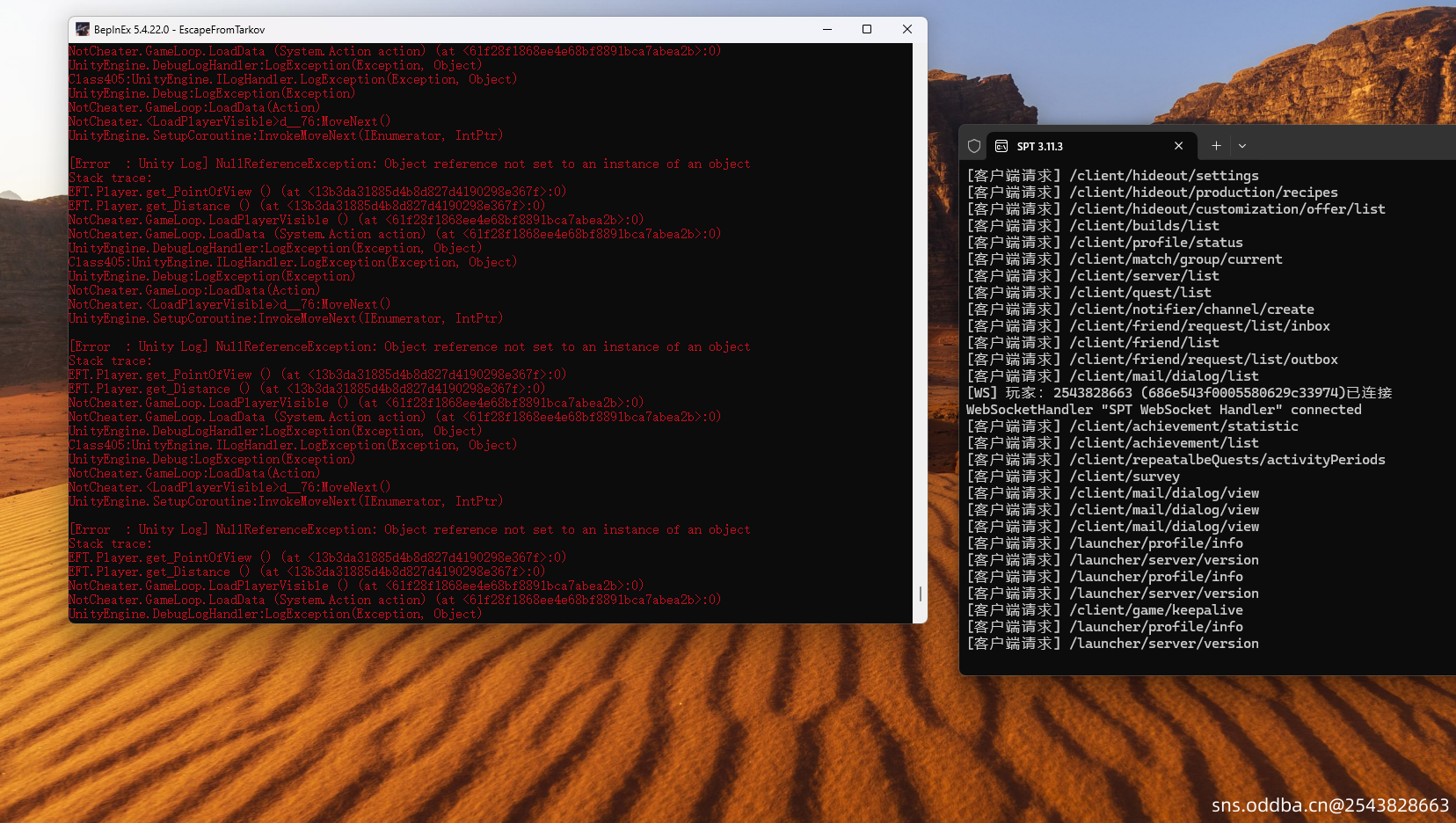The image size is (1456, 823).
Task: Click the /client/notifier/channel/create line
Action: click(1140, 310)
